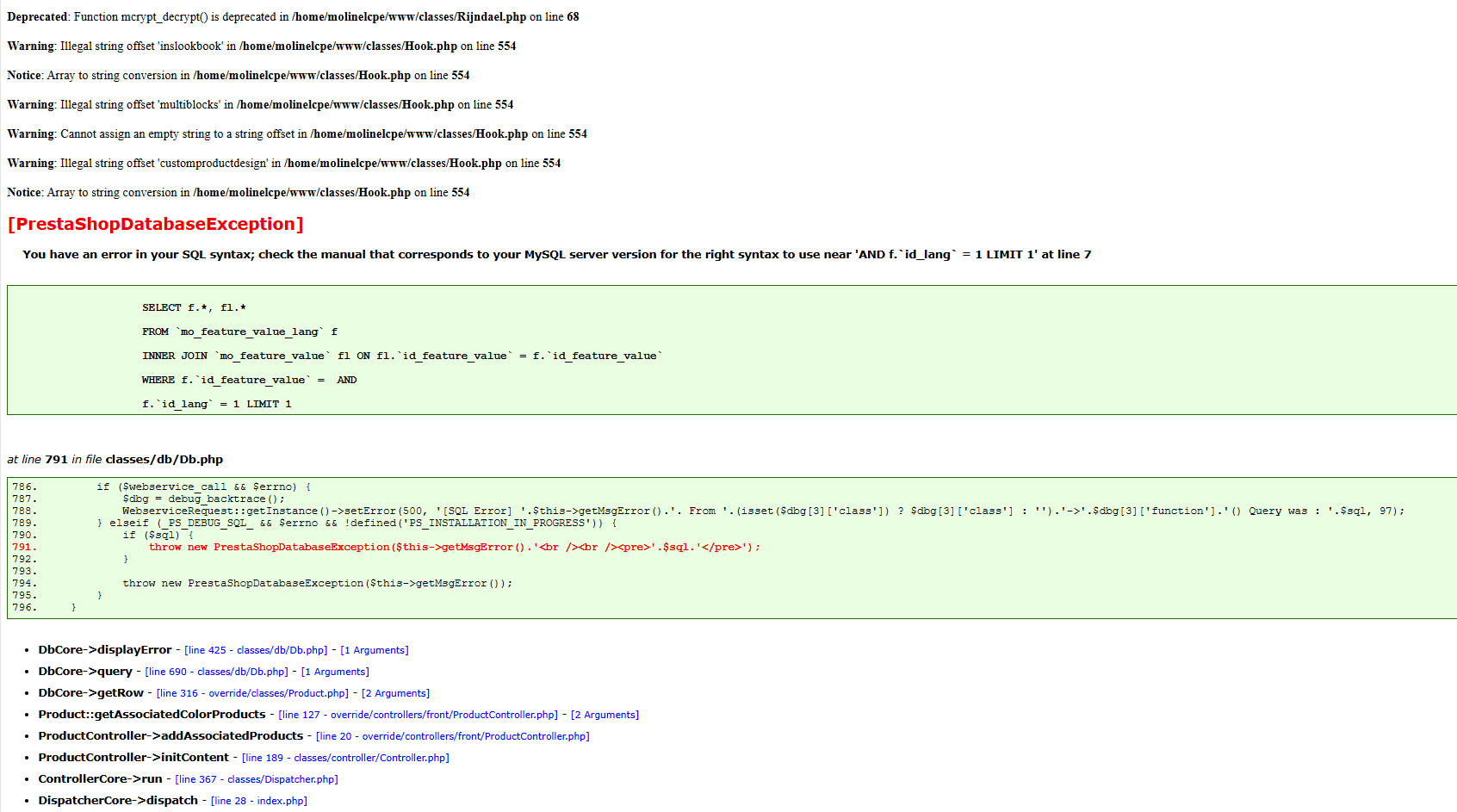Open the line 189 classes/controller/Controller.php link
This screenshot has height=812, width=1457.
click(345, 758)
